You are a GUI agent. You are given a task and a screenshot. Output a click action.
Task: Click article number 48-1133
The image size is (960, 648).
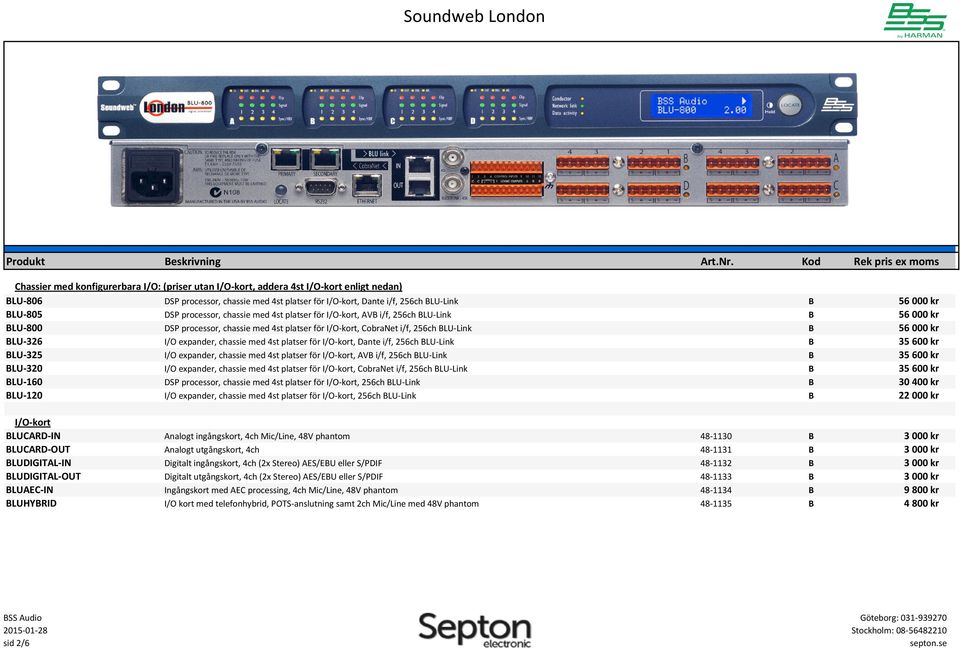pyautogui.click(x=716, y=477)
